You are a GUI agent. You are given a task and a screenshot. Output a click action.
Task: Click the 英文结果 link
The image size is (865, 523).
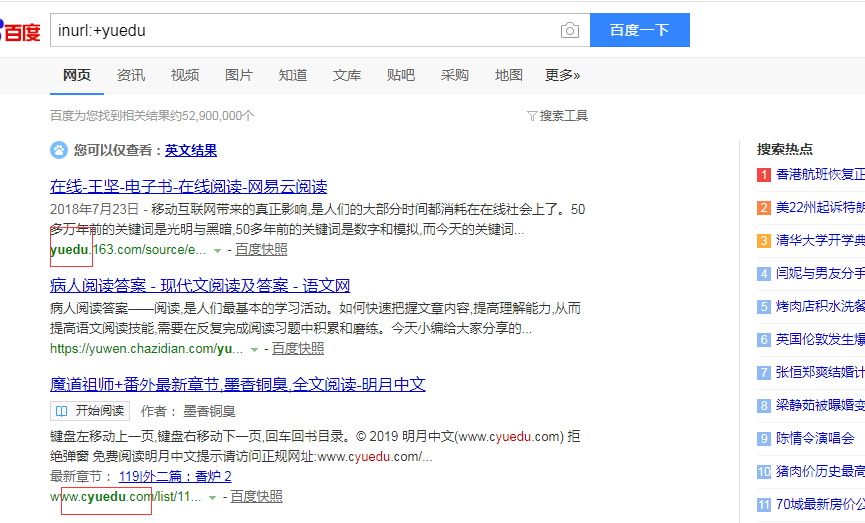click(x=191, y=150)
